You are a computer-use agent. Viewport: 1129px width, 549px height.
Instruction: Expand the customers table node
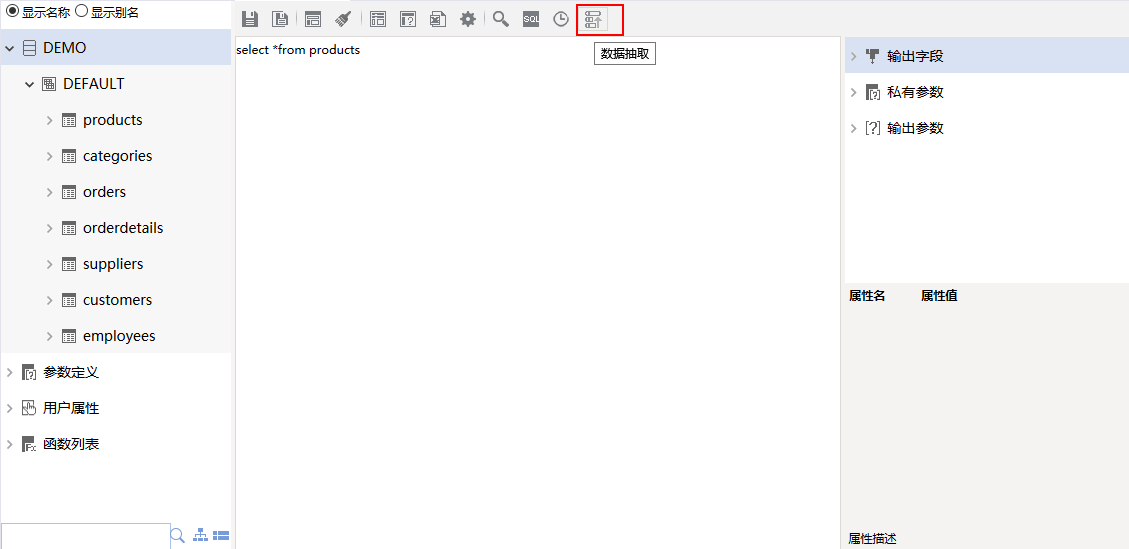(x=50, y=300)
